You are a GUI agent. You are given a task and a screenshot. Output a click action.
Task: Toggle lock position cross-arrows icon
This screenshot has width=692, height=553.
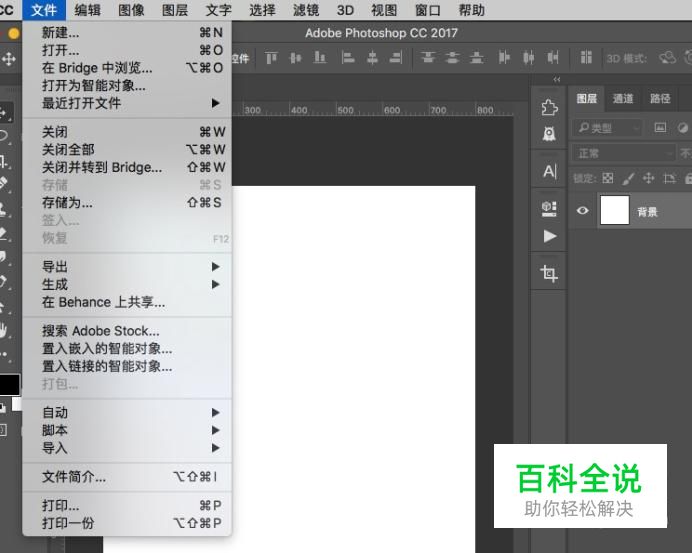[x=648, y=178]
